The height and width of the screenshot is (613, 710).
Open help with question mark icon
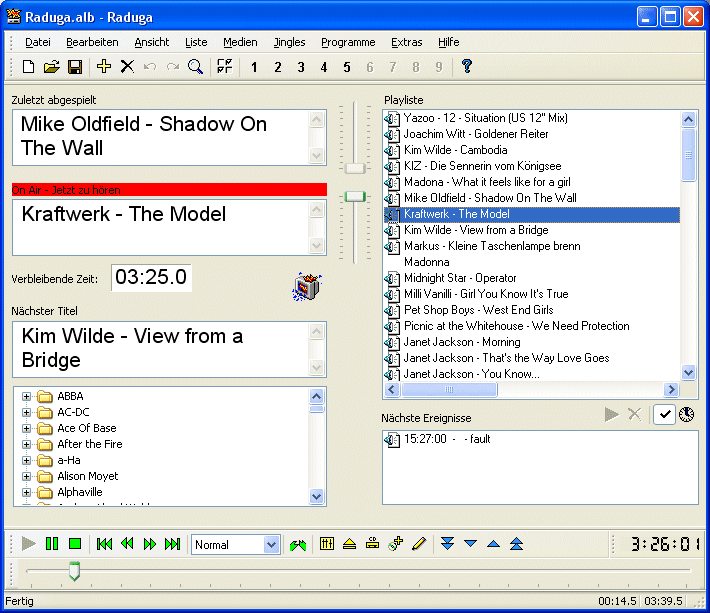coord(467,67)
